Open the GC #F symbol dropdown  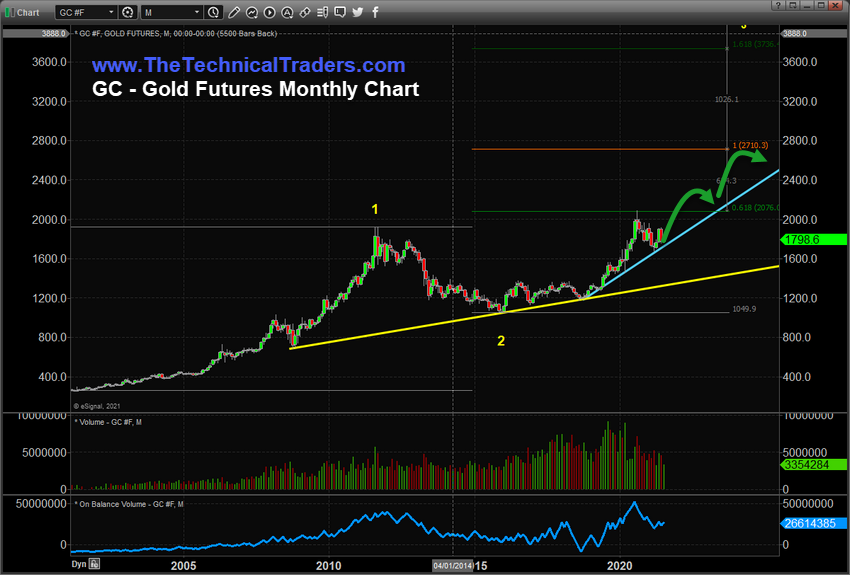(x=112, y=12)
